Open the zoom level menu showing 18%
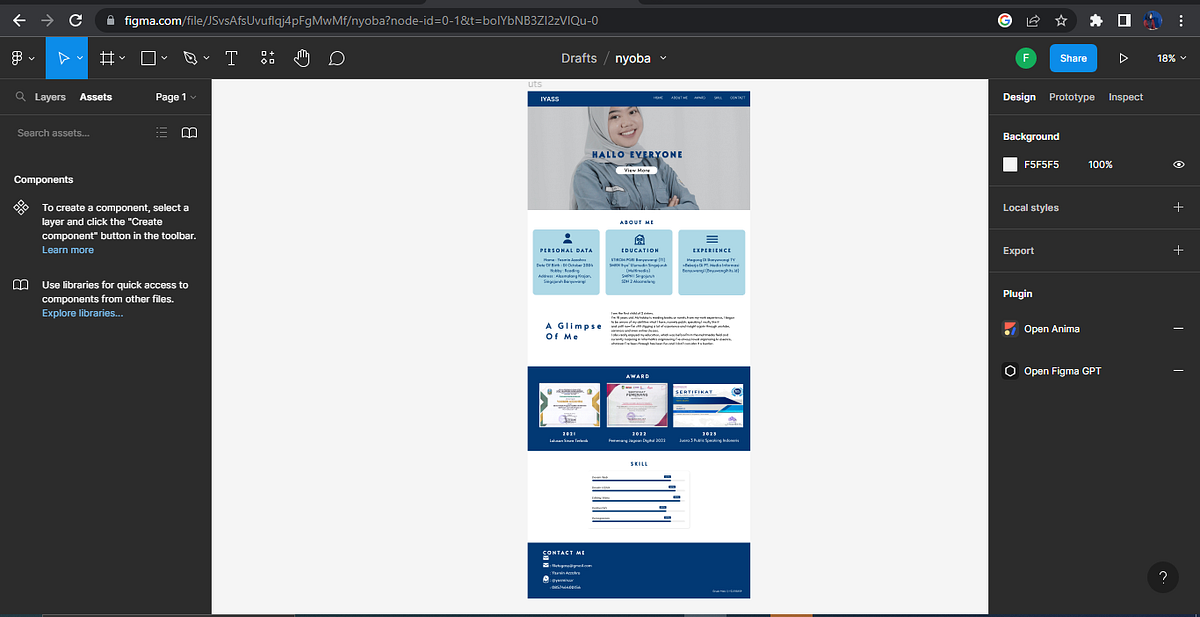The width and height of the screenshot is (1200, 617). coord(1170,57)
